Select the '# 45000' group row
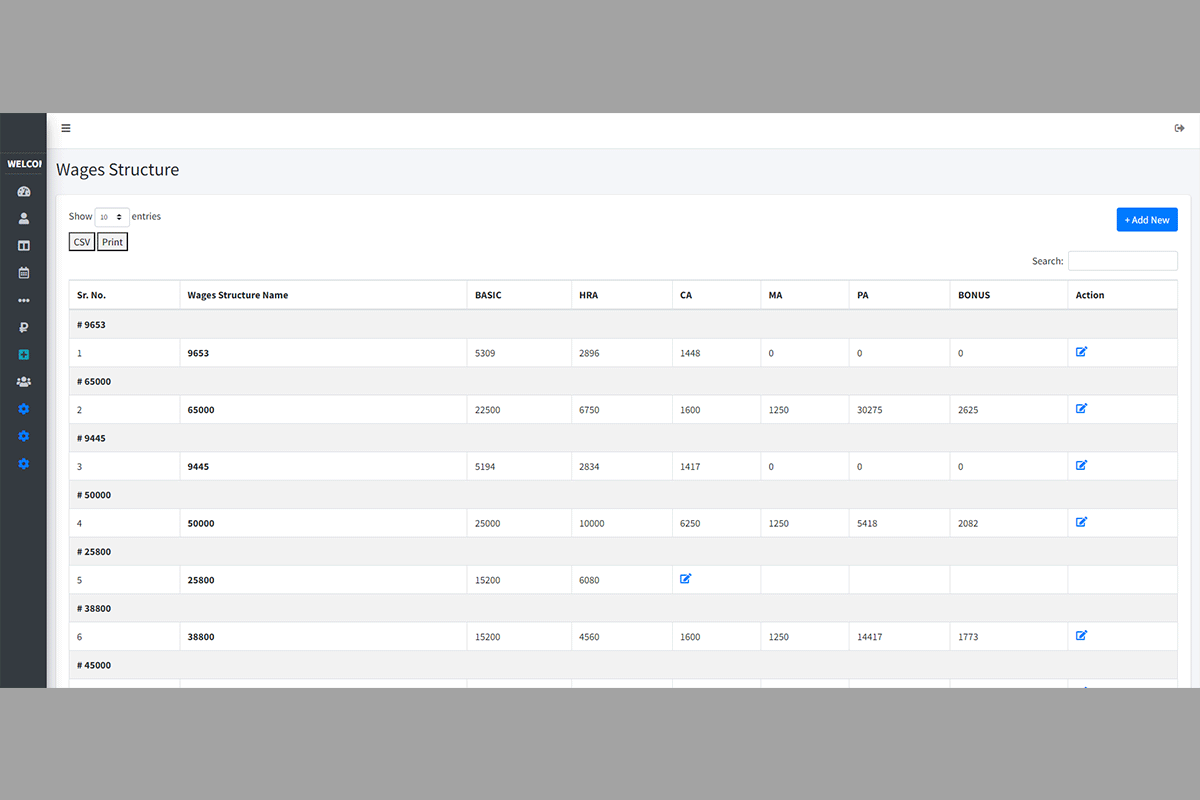Image resolution: width=1200 pixels, height=800 pixels. tap(623, 665)
